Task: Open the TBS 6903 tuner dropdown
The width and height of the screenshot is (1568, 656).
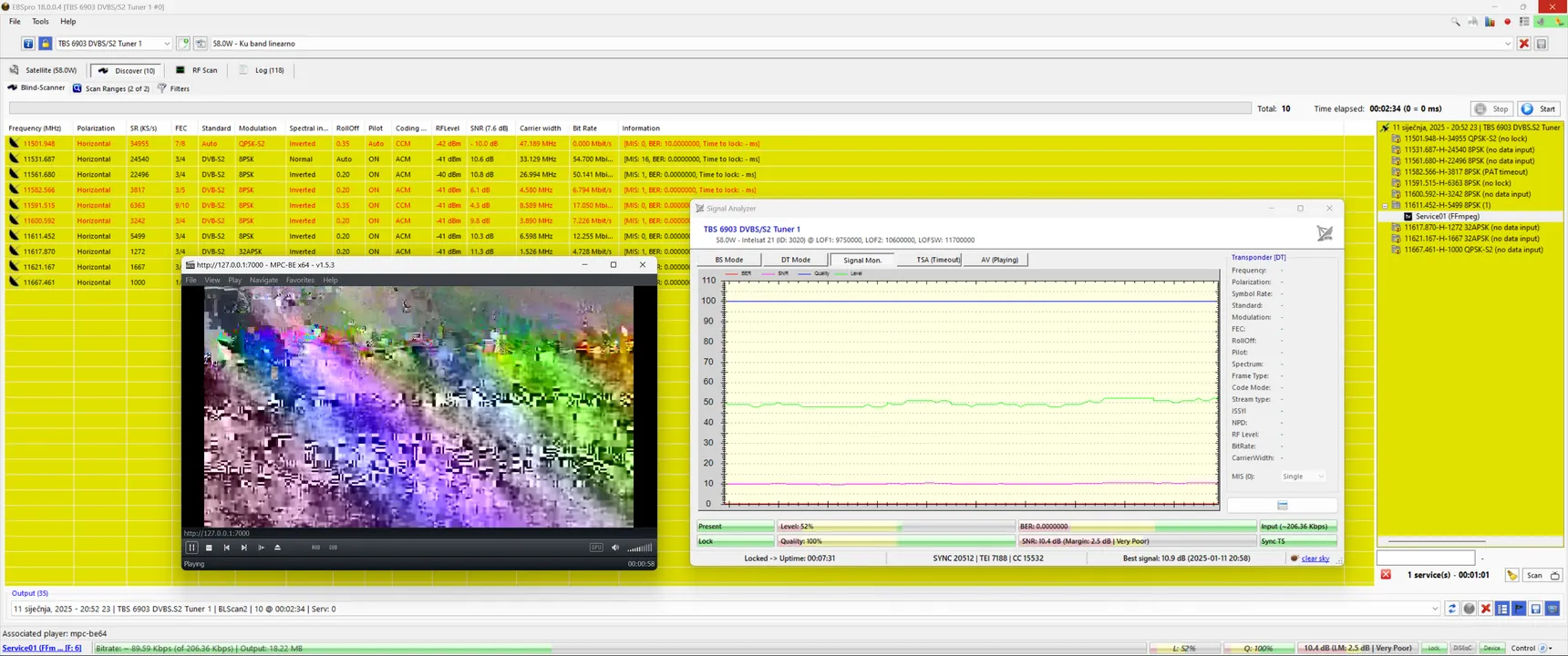Action: click(x=166, y=44)
